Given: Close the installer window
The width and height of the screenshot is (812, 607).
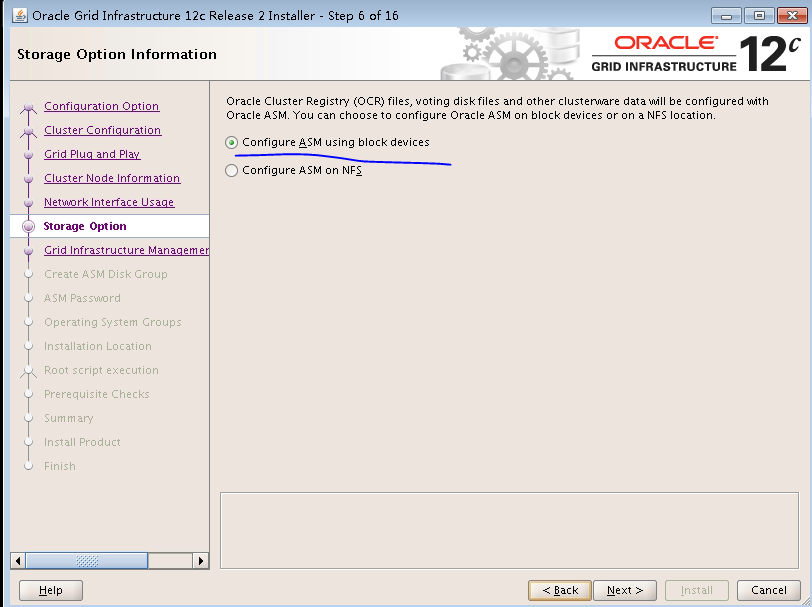Looking at the screenshot, I should pyautogui.click(x=792, y=16).
